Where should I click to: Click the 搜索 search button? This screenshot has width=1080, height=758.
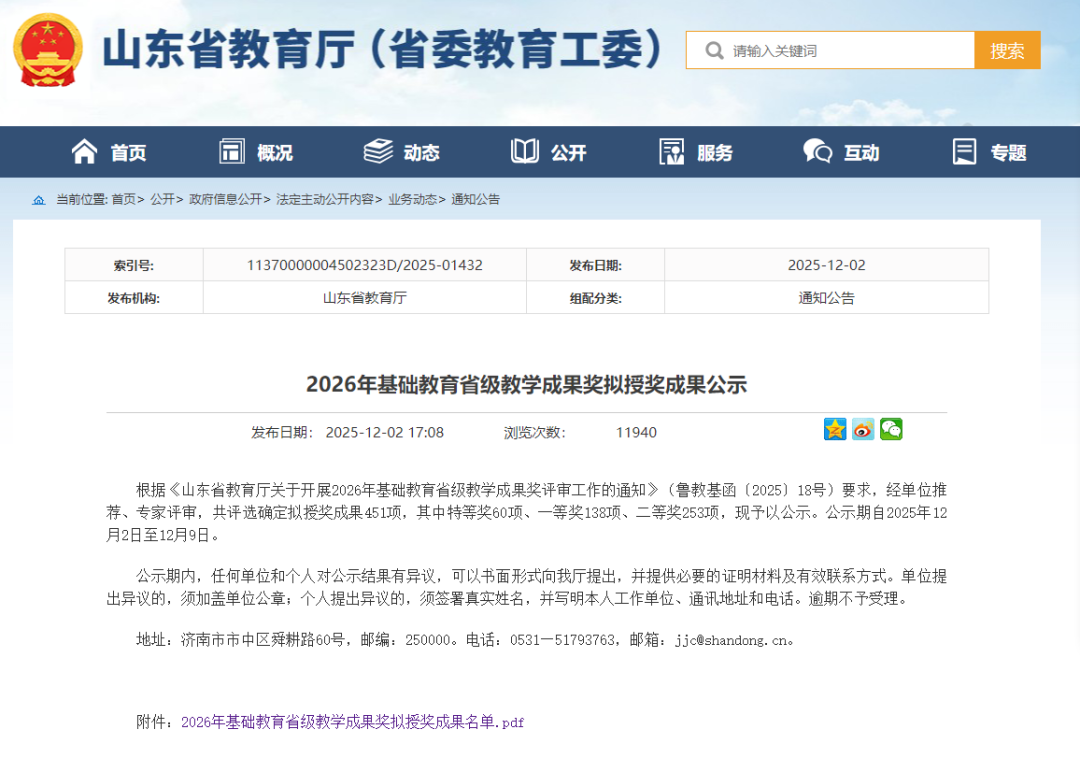tap(1007, 49)
